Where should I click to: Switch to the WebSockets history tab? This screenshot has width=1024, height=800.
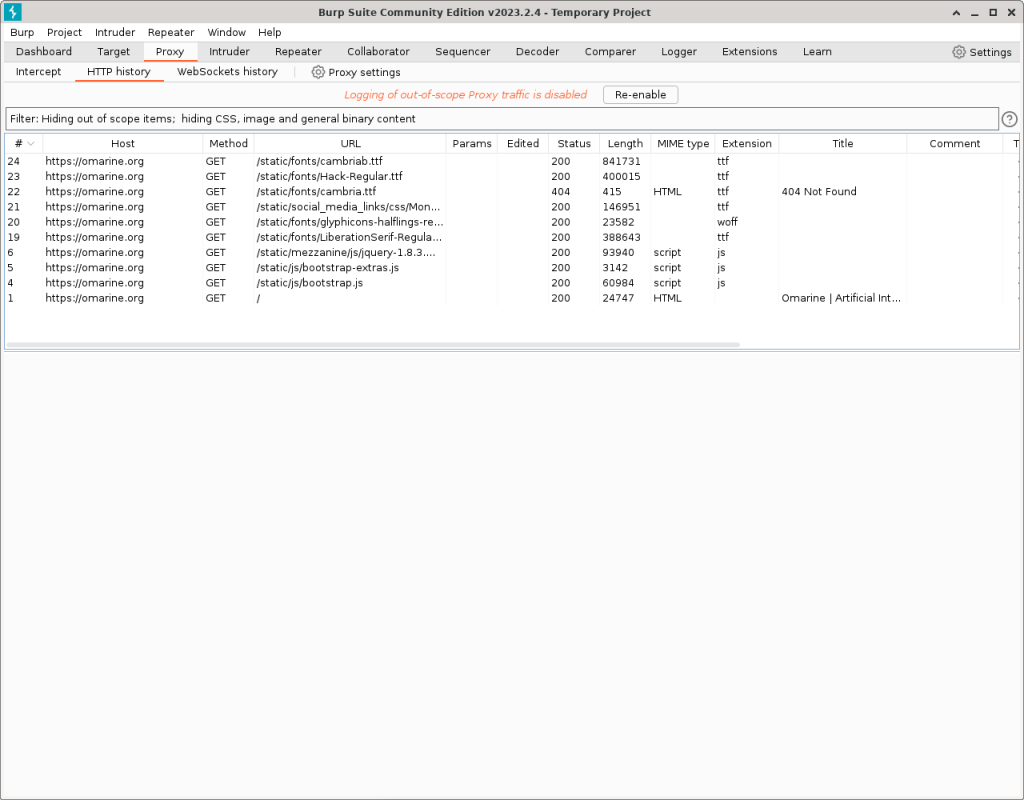click(227, 72)
